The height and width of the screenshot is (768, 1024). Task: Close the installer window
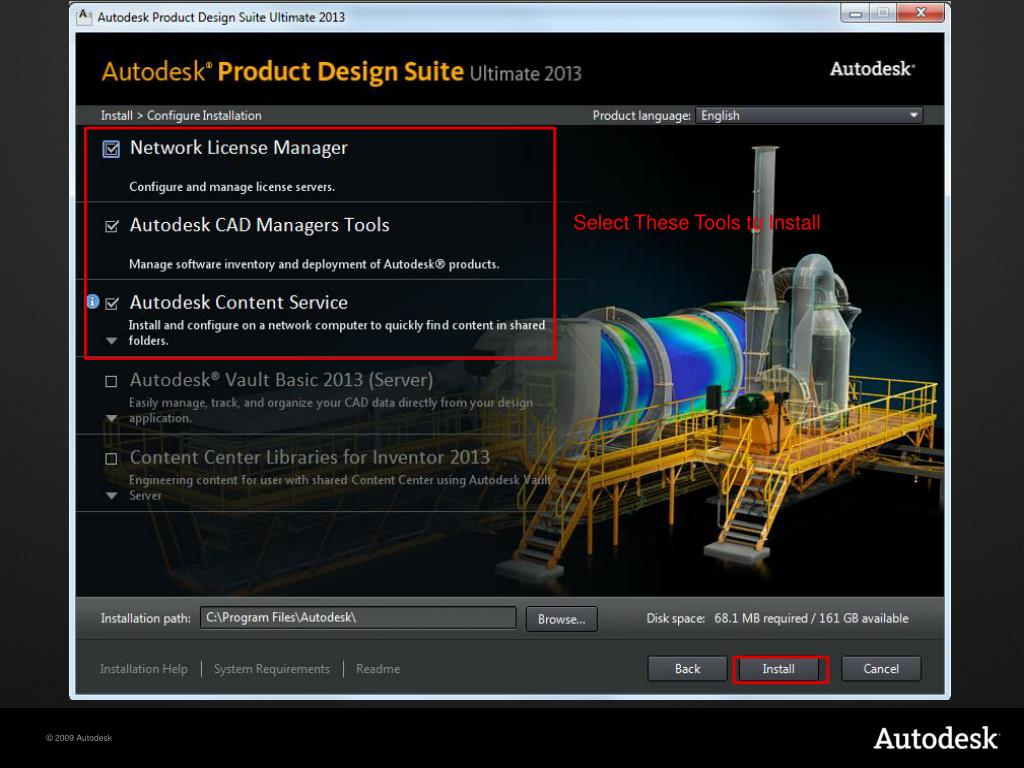click(921, 13)
